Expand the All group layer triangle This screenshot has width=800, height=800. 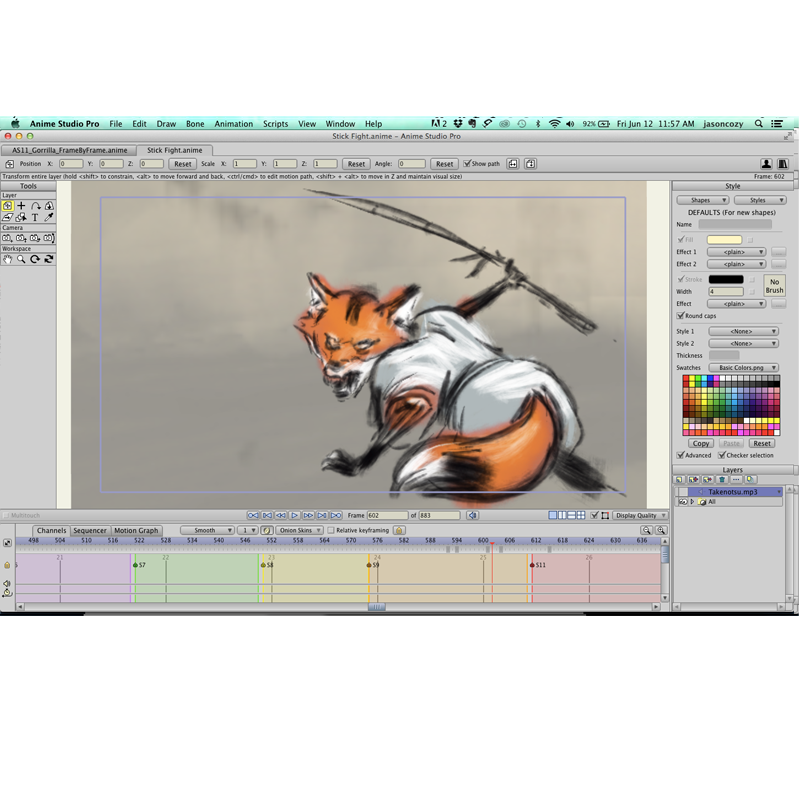692,502
